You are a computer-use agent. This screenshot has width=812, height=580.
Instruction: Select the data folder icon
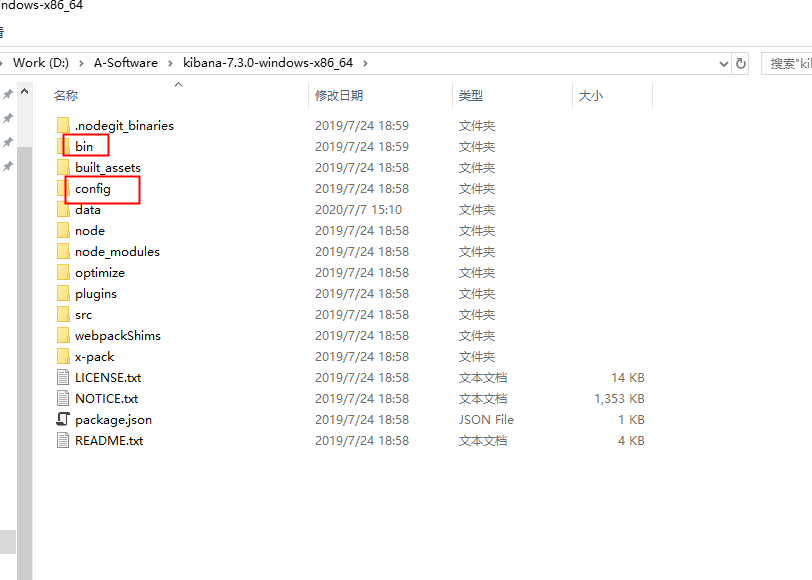(x=63, y=209)
